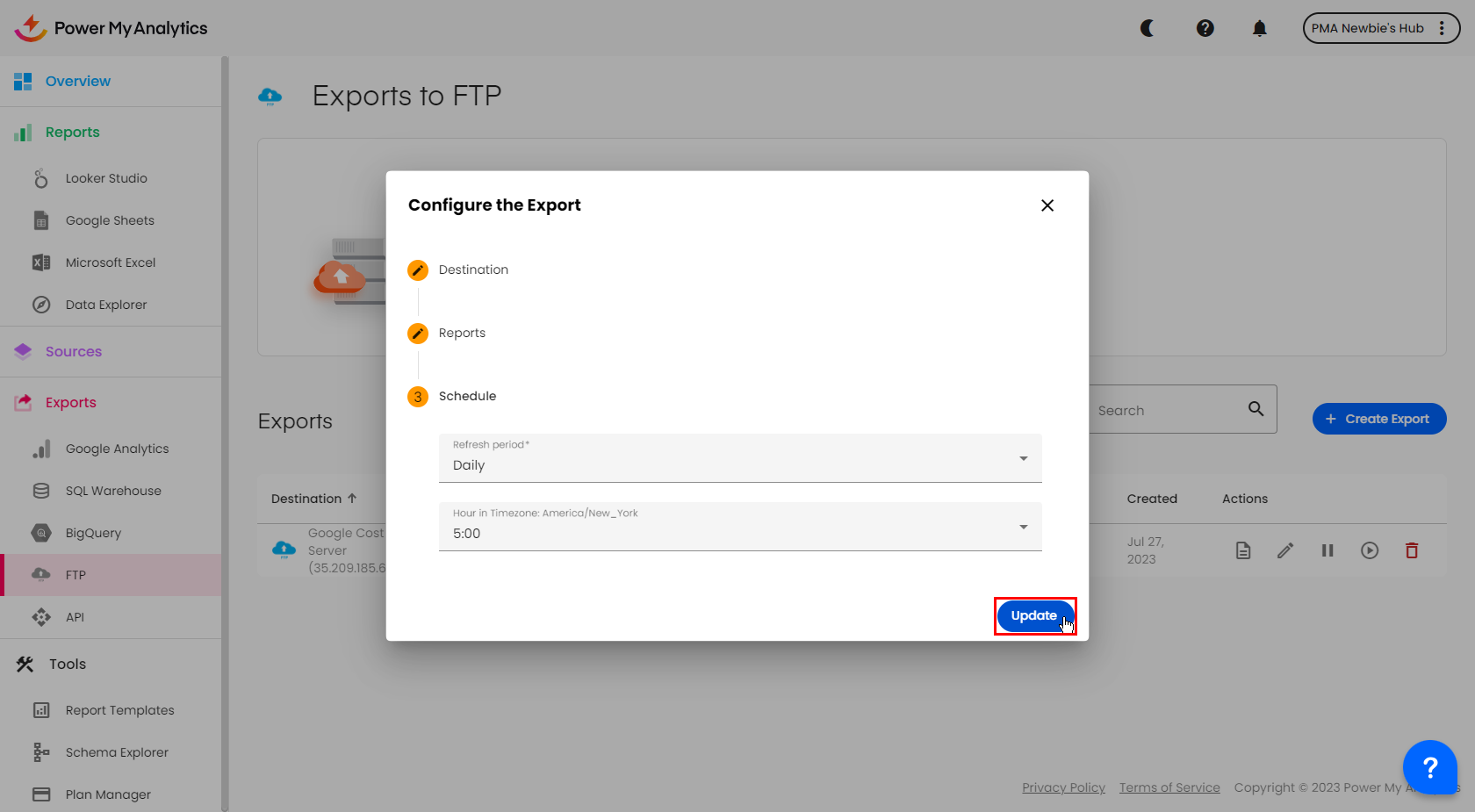Open the export log document icon
1475x812 pixels.
1243,550
